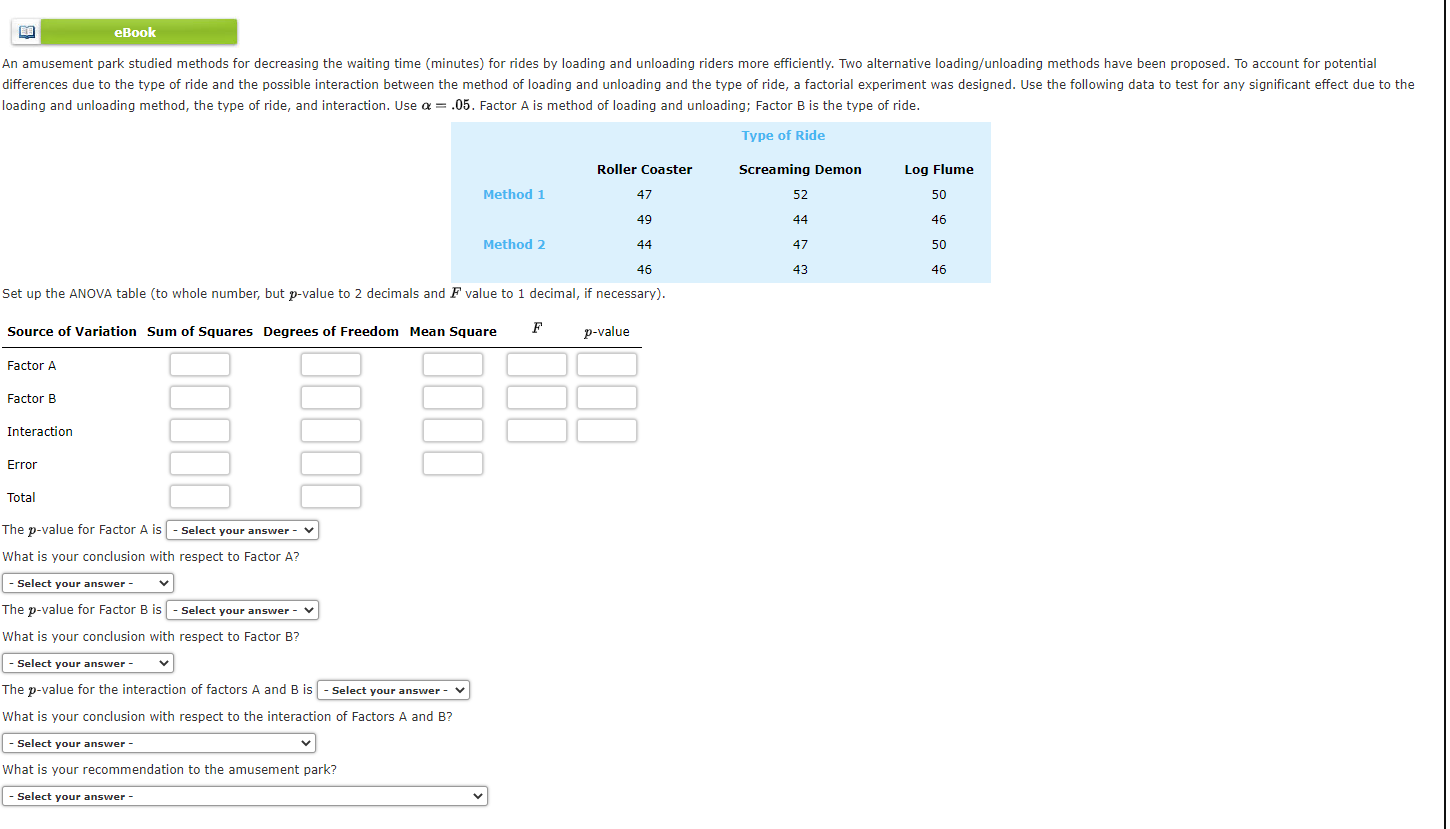Open the p-value for Factor A dropdown
This screenshot has height=829, width=1450.
242,530
